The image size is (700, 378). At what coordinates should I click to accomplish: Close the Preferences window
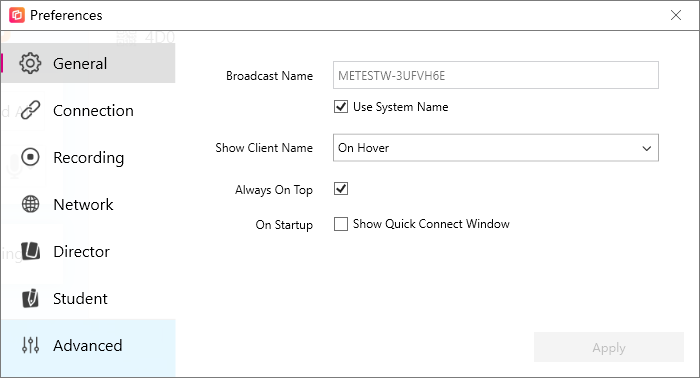pos(676,15)
